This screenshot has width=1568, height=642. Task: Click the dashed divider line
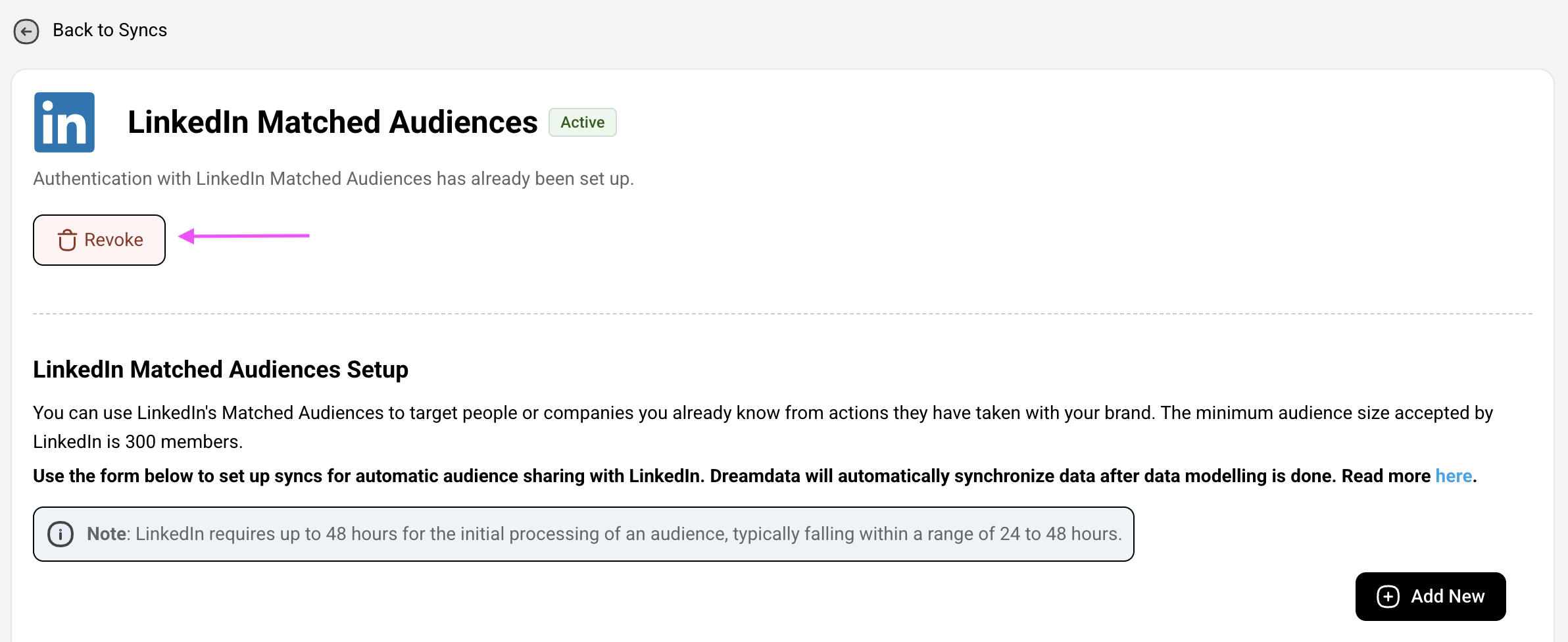[783, 314]
